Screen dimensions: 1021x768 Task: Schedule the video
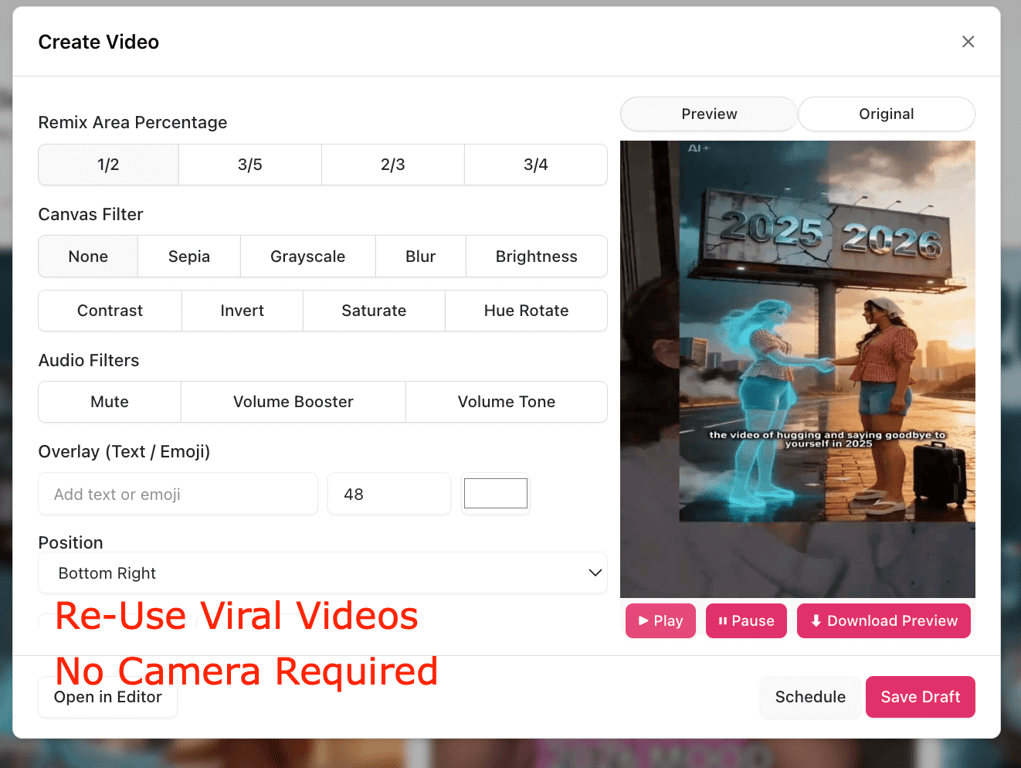pos(810,697)
